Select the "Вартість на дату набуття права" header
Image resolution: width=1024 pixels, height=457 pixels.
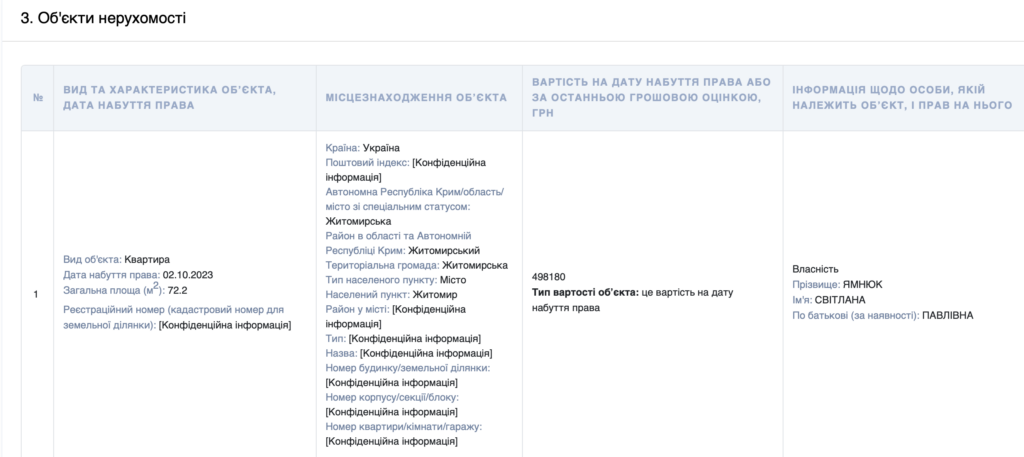pyautogui.click(x=650, y=97)
